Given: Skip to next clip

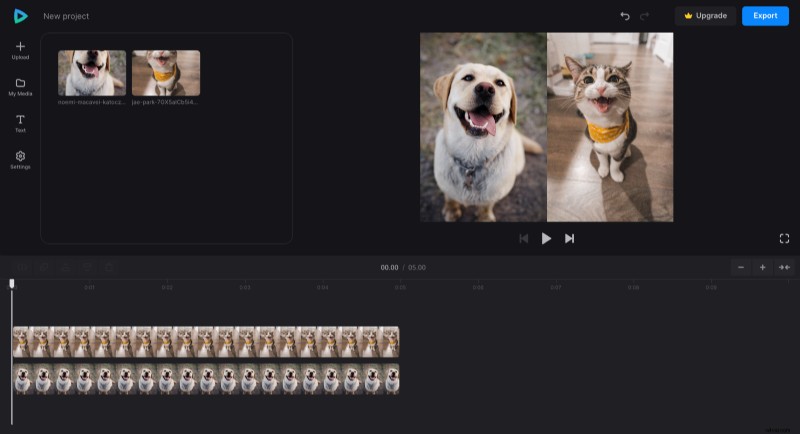Looking at the screenshot, I should (569, 238).
